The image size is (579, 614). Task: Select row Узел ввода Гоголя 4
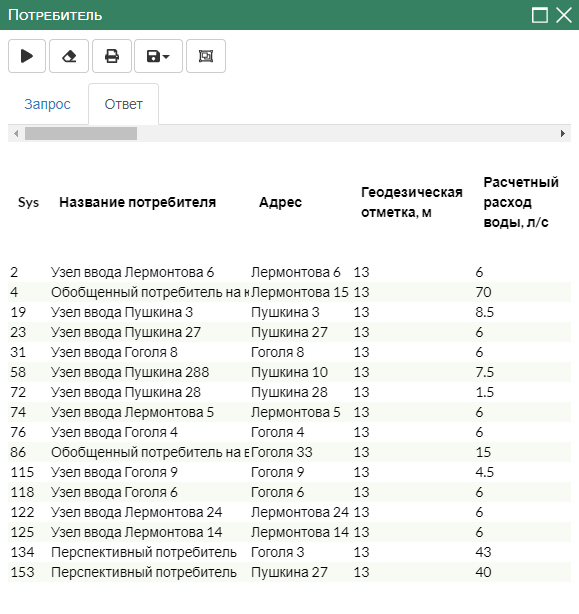(289, 432)
